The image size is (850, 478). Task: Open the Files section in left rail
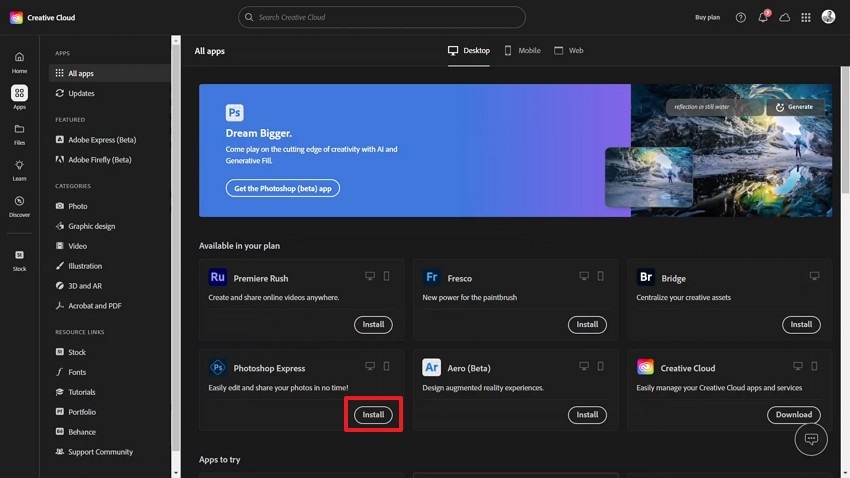click(20, 134)
